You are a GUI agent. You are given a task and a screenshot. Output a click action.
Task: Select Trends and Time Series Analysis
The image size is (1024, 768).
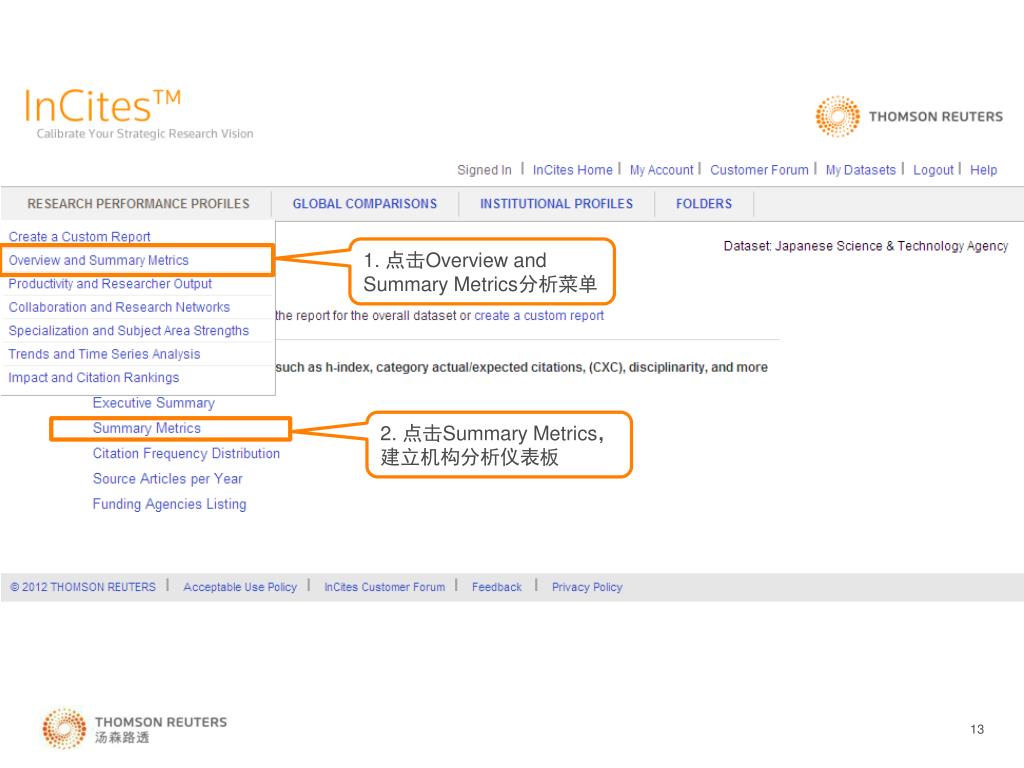[104, 354]
